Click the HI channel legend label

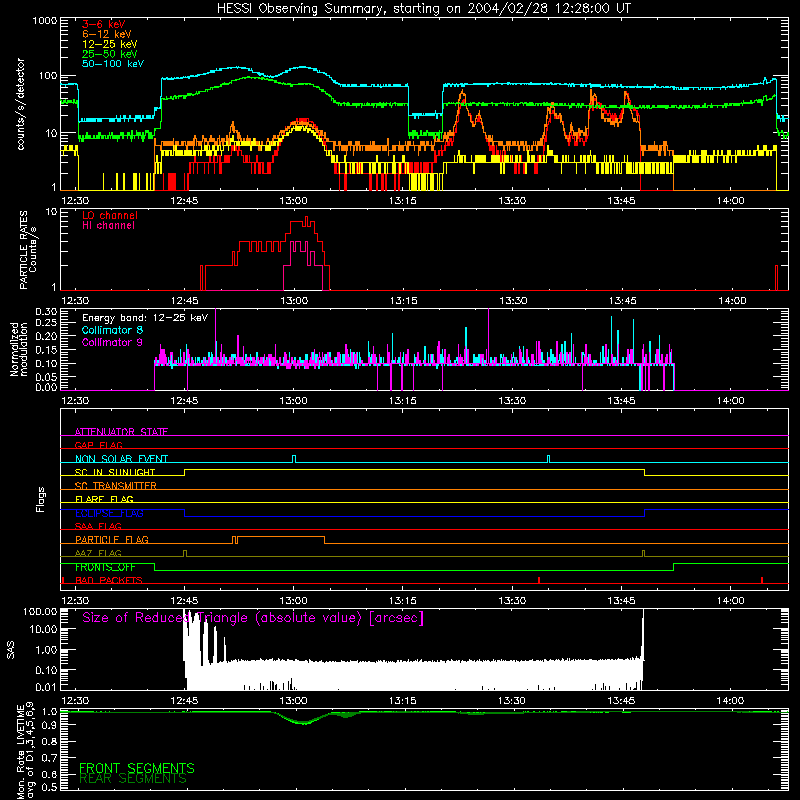(x=108, y=226)
